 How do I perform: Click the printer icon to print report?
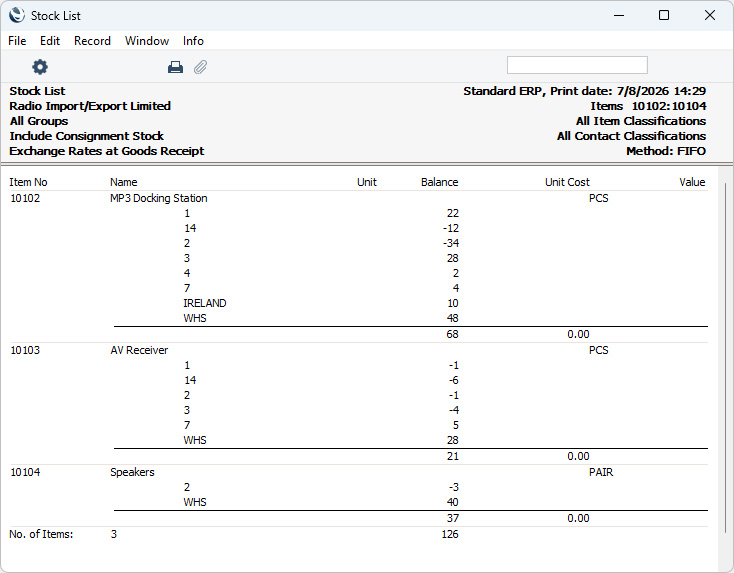[x=175, y=67]
